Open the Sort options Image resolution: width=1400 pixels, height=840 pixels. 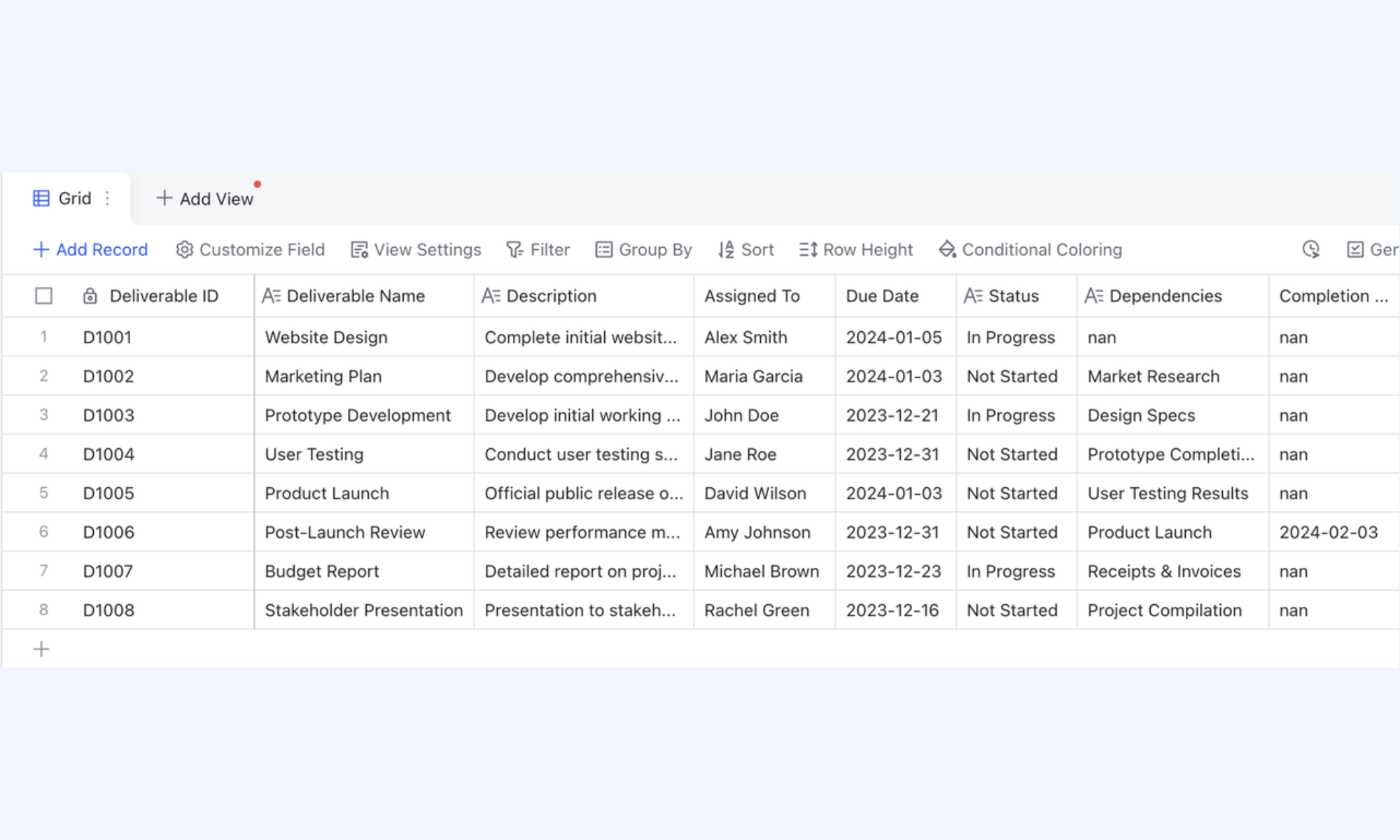(745, 250)
